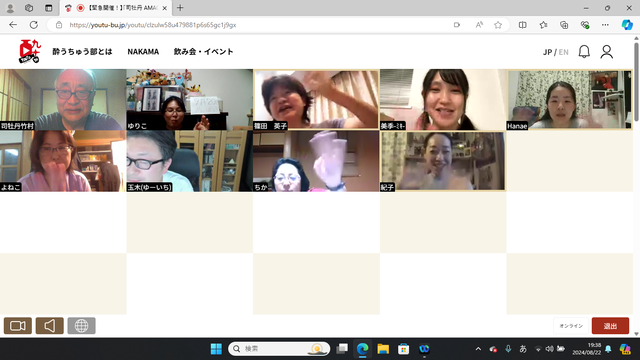Open Task View on taskbar

(342, 349)
